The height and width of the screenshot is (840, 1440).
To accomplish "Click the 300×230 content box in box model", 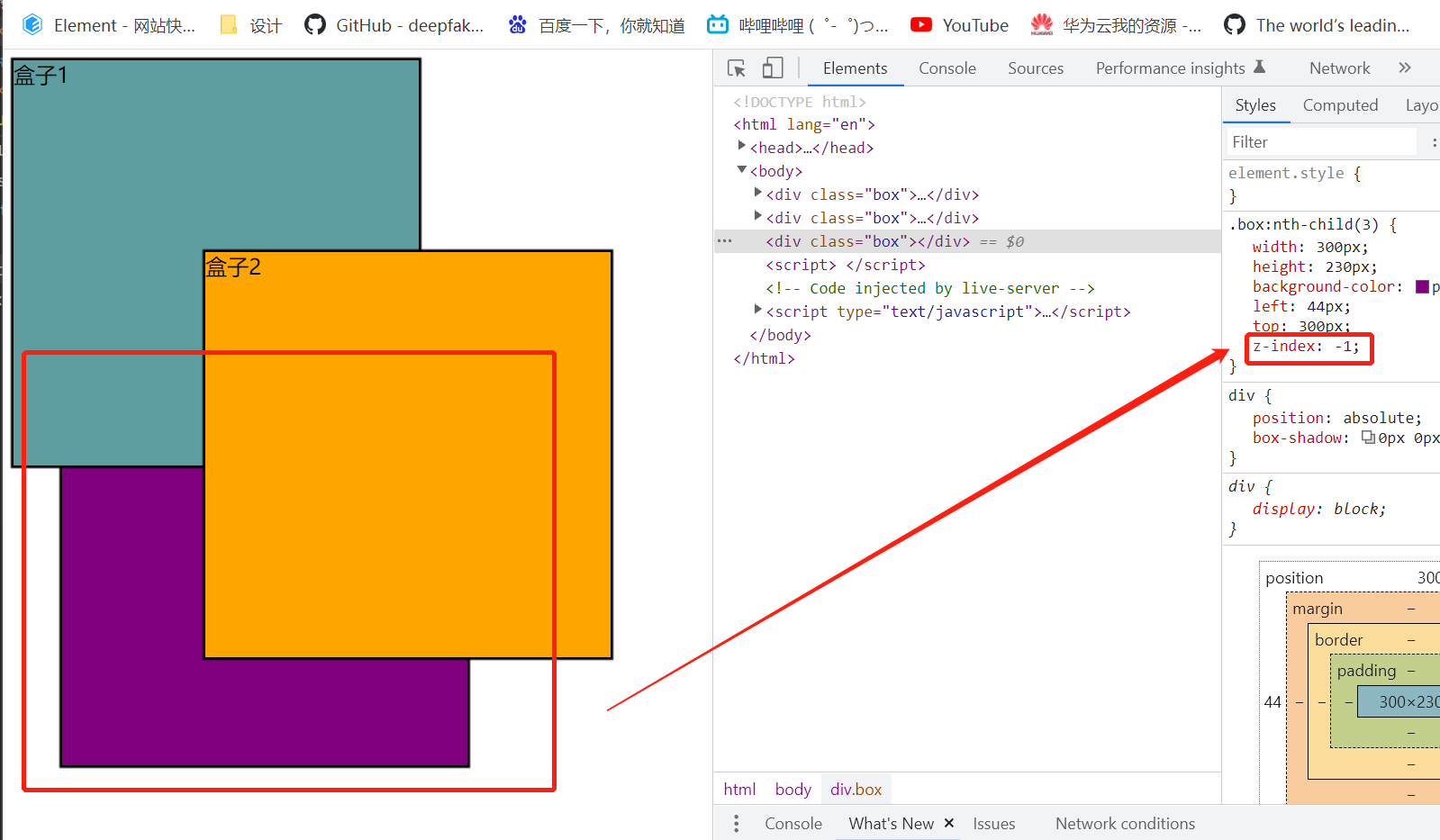I will (1399, 701).
